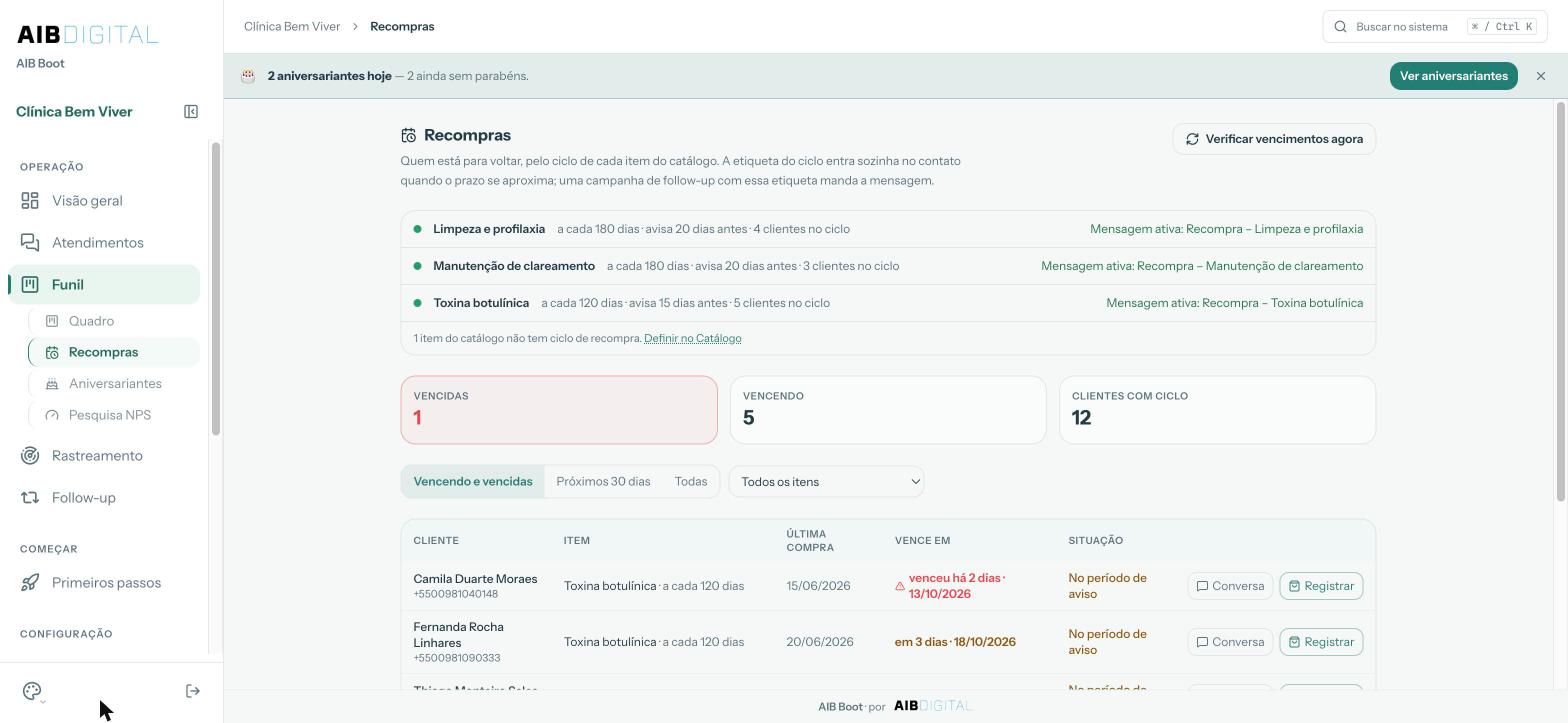Click the Visão geral dashboard icon
The width and height of the screenshot is (1568, 723).
click(30, 201)
